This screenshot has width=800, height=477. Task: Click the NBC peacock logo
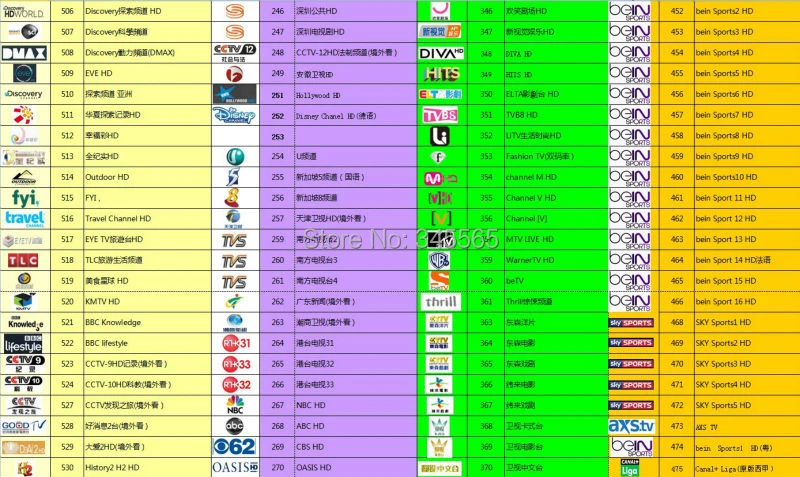click(x=235, y=405)
